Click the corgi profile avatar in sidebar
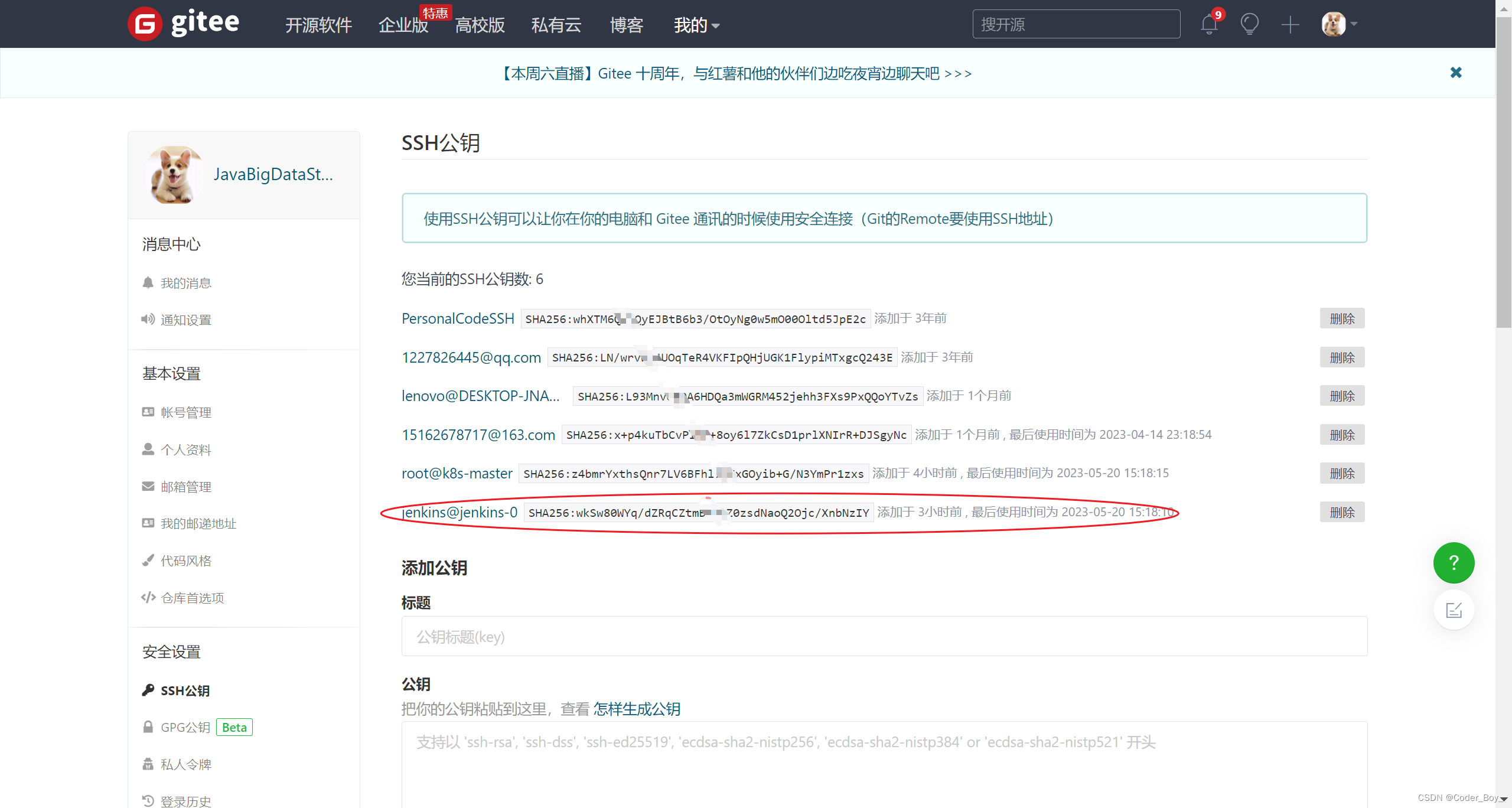 [x=173, y=175]
